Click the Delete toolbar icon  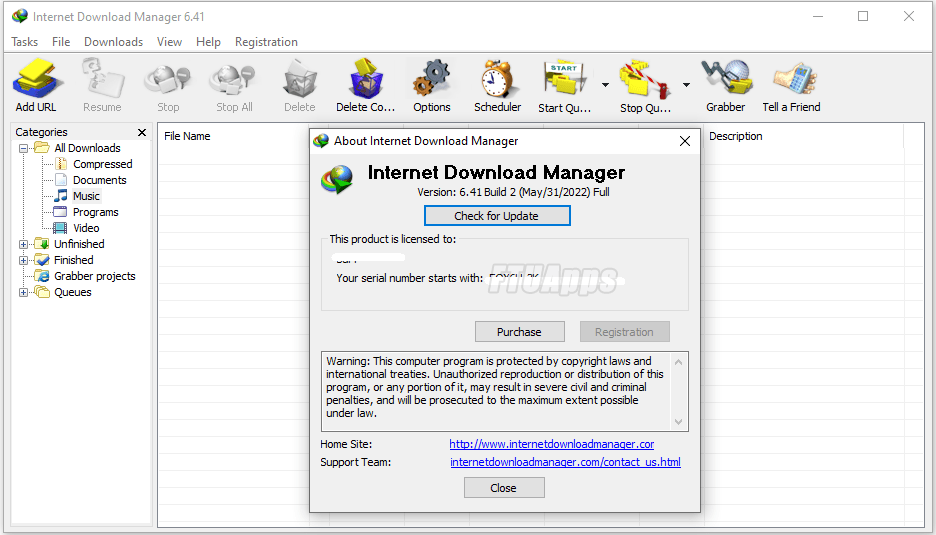click(x=300, y=80)
